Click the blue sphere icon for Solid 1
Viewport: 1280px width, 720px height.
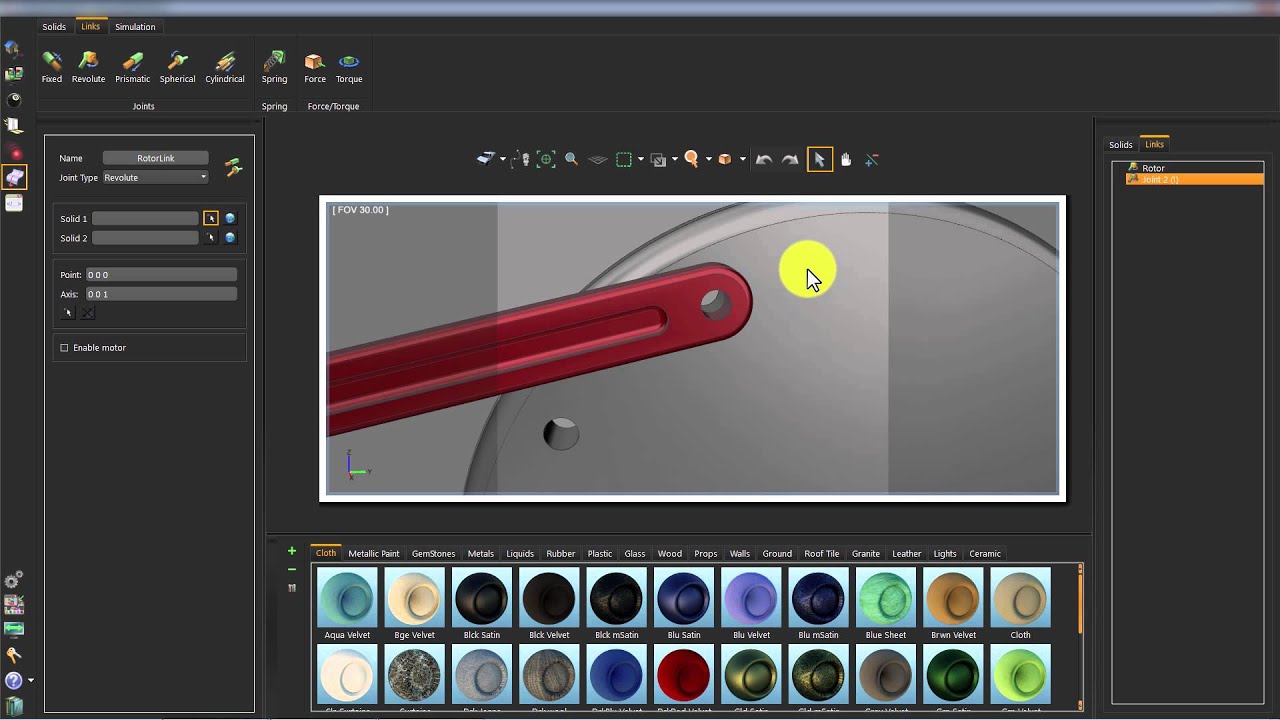tap(230, 218)
